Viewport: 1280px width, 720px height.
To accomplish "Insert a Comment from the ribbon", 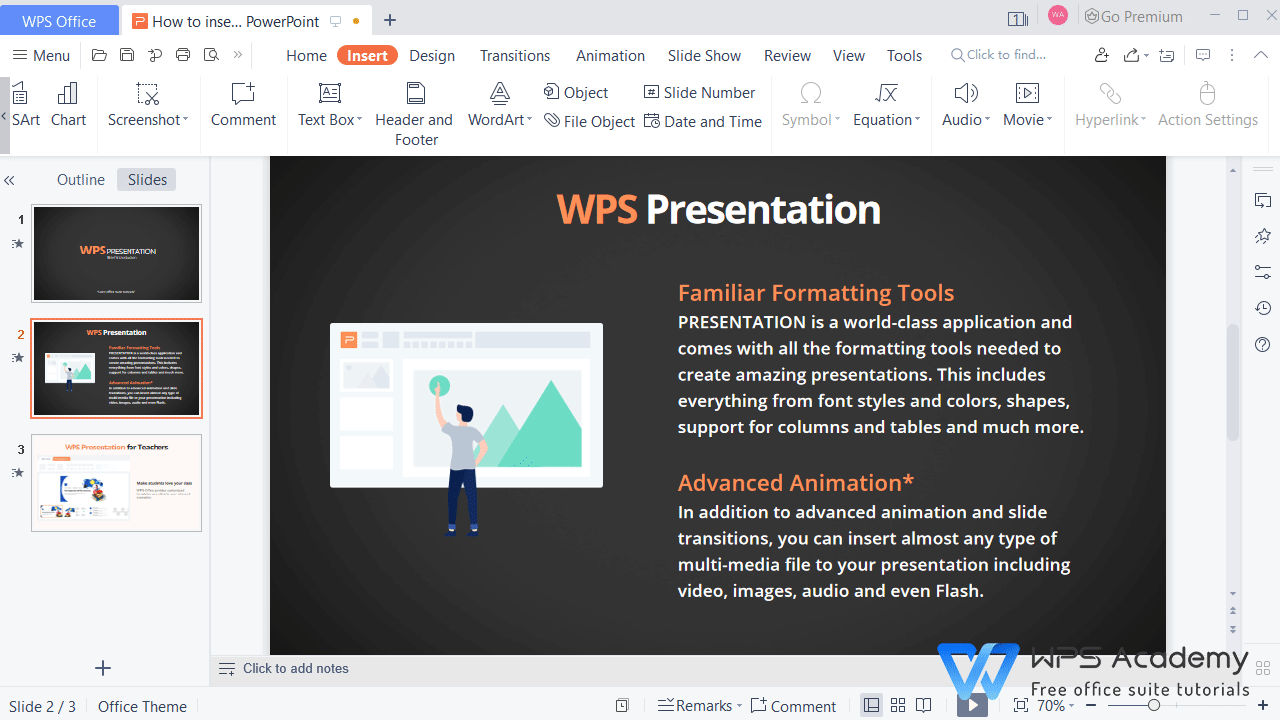I will click(x=243, y=104).
